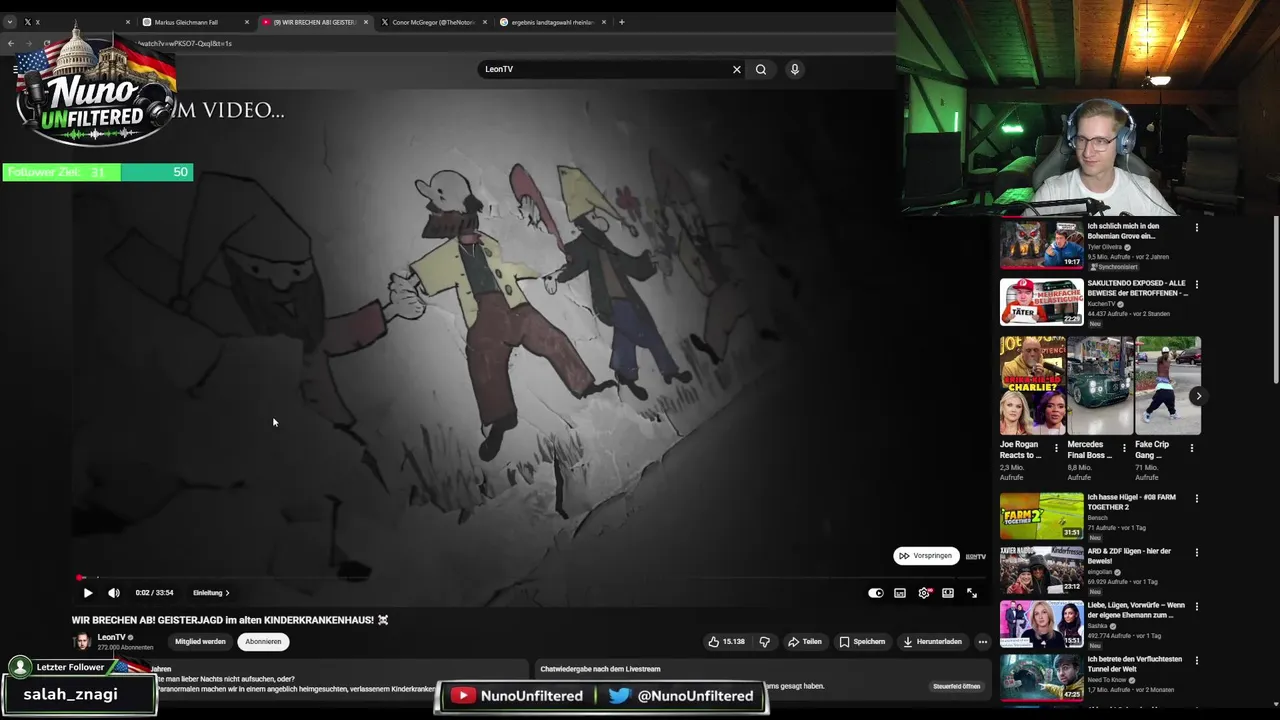Click the Teilen share button
The height and width of the screenshot is (720, 1280).
(x=805, y=642)
